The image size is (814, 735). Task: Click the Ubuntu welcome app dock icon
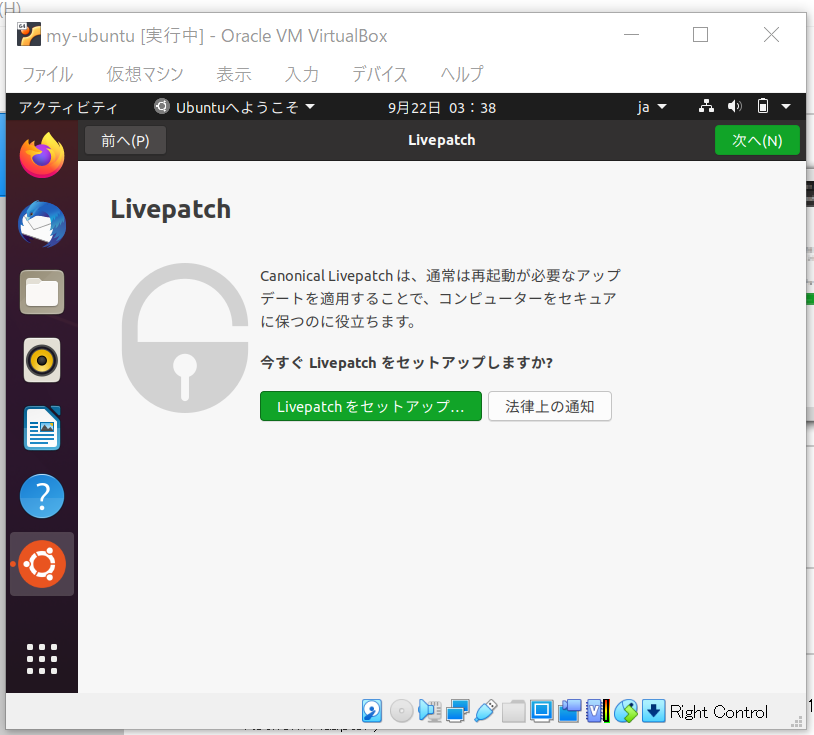42,564
